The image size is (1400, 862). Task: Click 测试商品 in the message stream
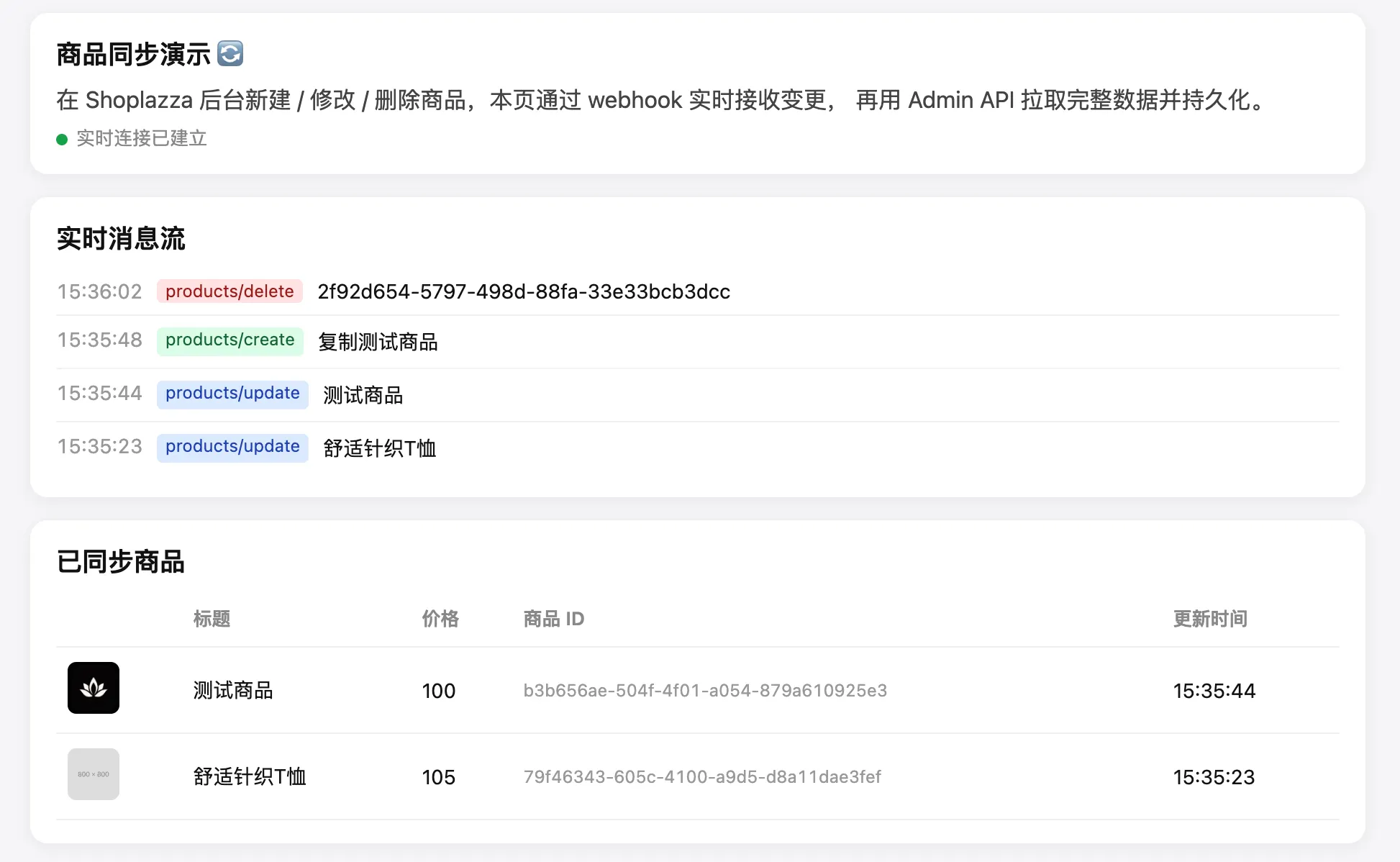point(363,395)
